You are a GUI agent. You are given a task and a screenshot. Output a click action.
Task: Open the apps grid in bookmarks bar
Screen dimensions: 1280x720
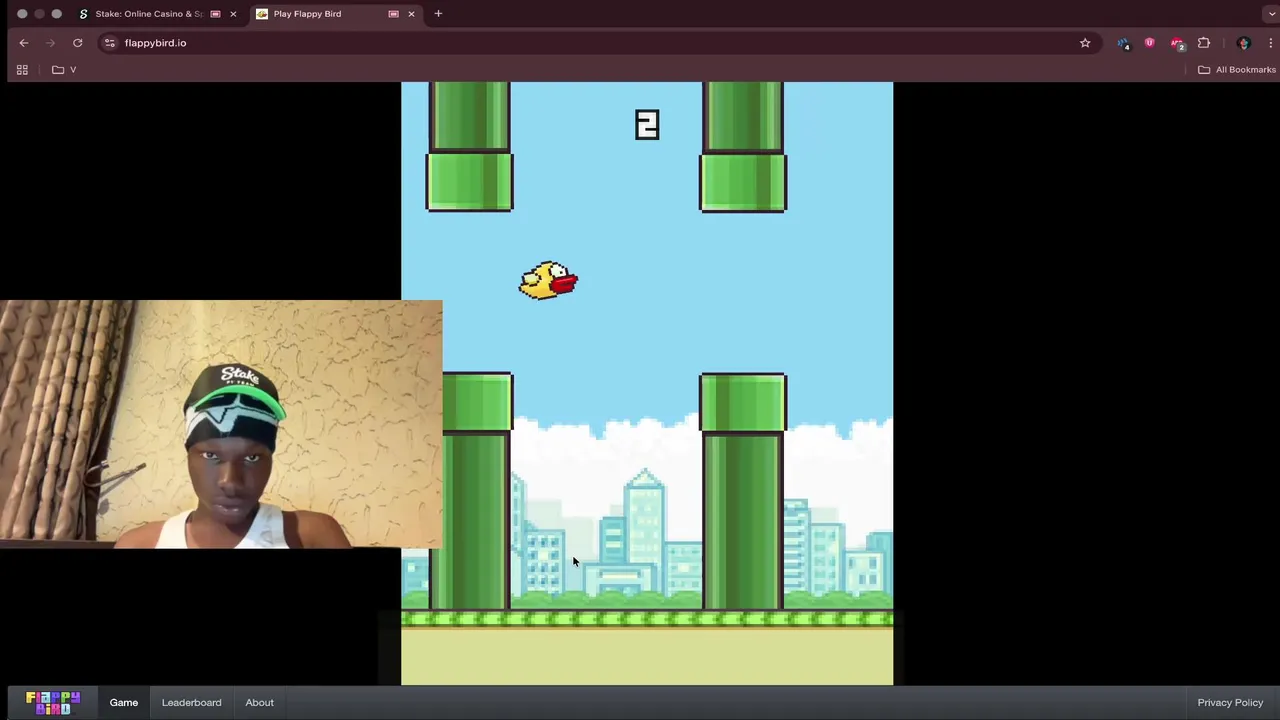click(x=22, y=70)
